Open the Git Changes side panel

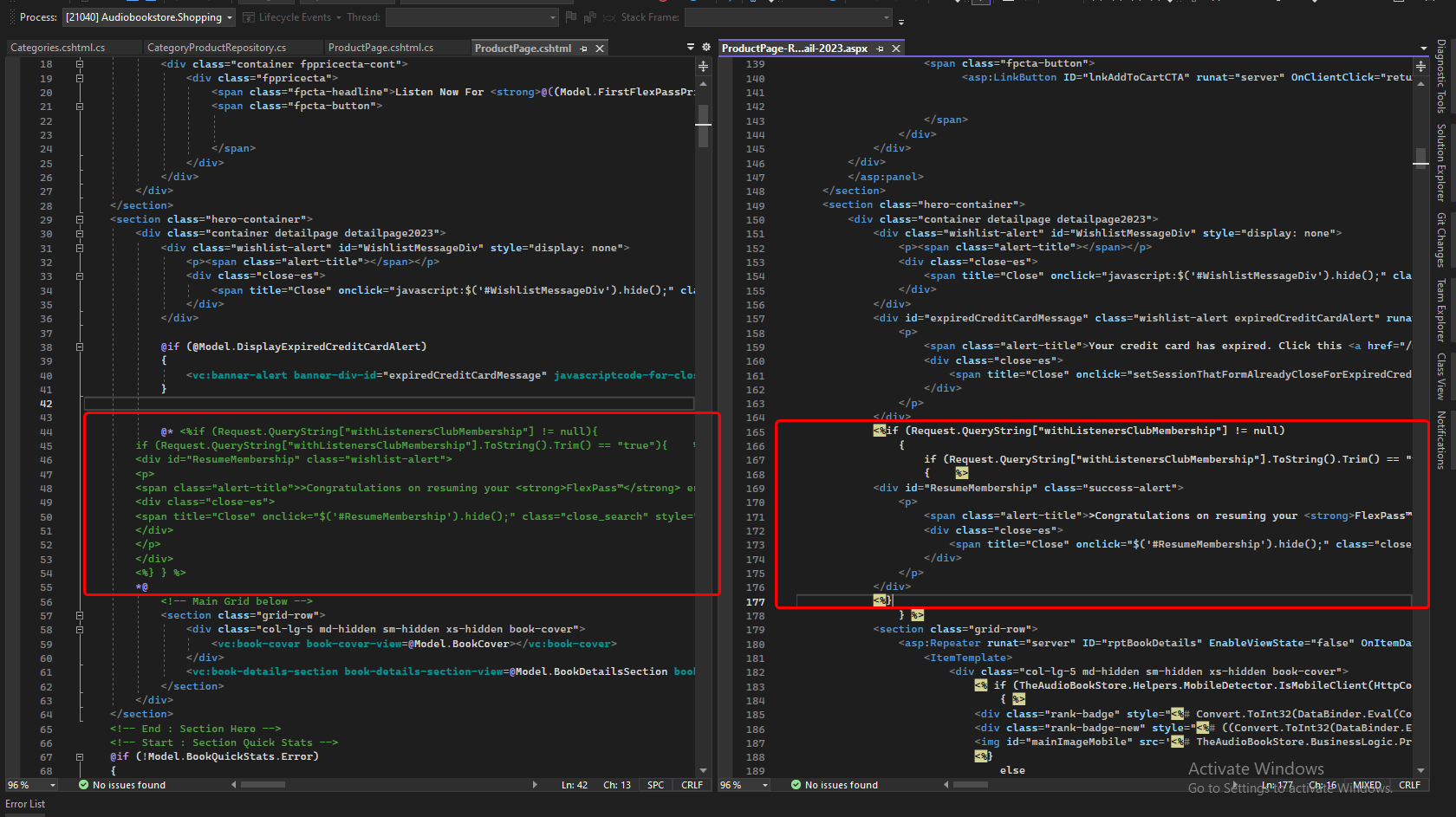pos(1440,240)
